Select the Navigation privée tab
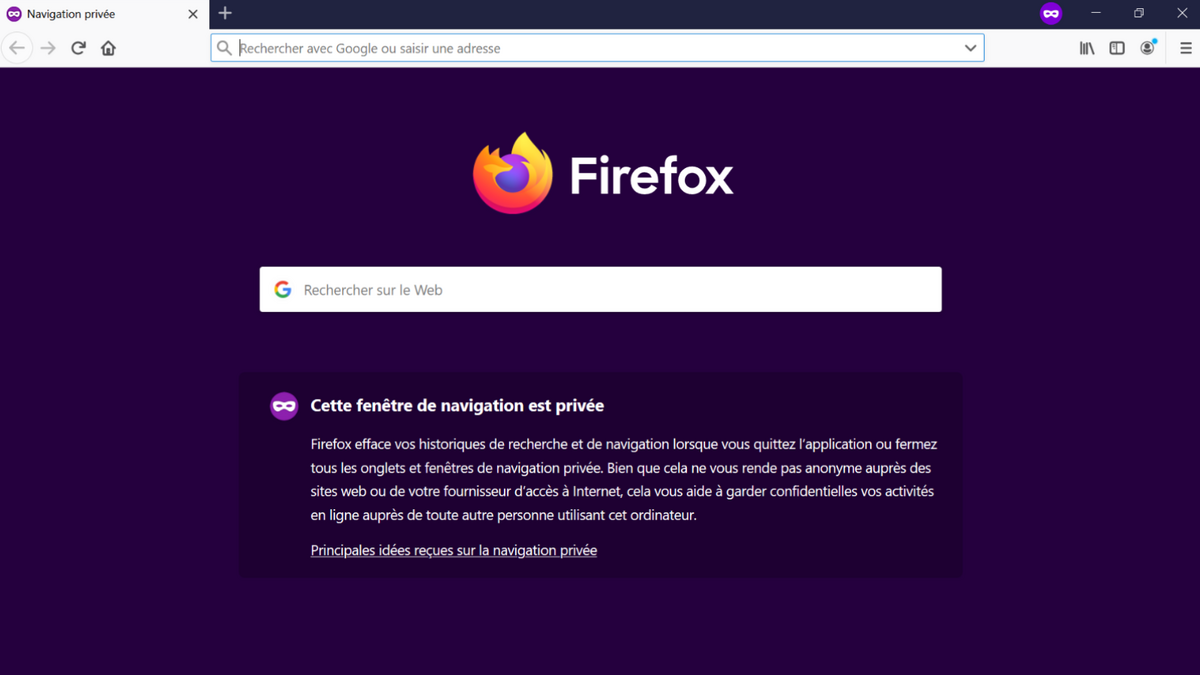This screenshot has height=675, width=1200. pyautogui.click(x=104, y=14)
